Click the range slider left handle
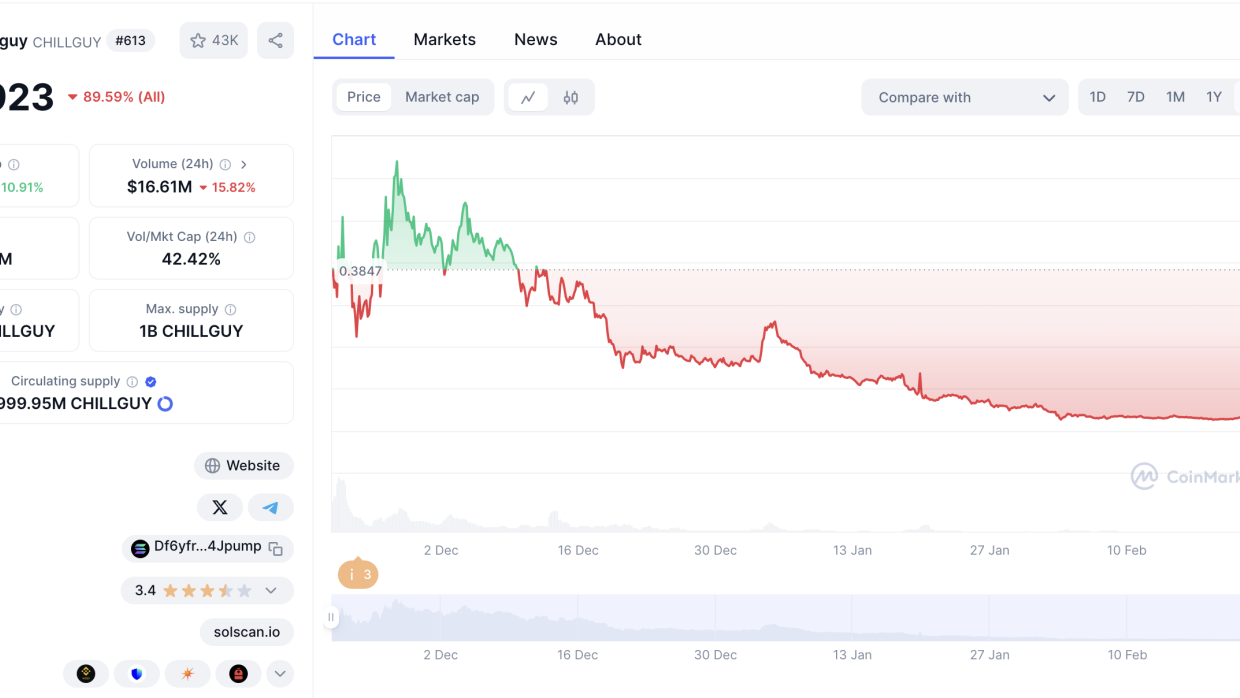Viewport: 1240px width, 698px height. (331, 618)
